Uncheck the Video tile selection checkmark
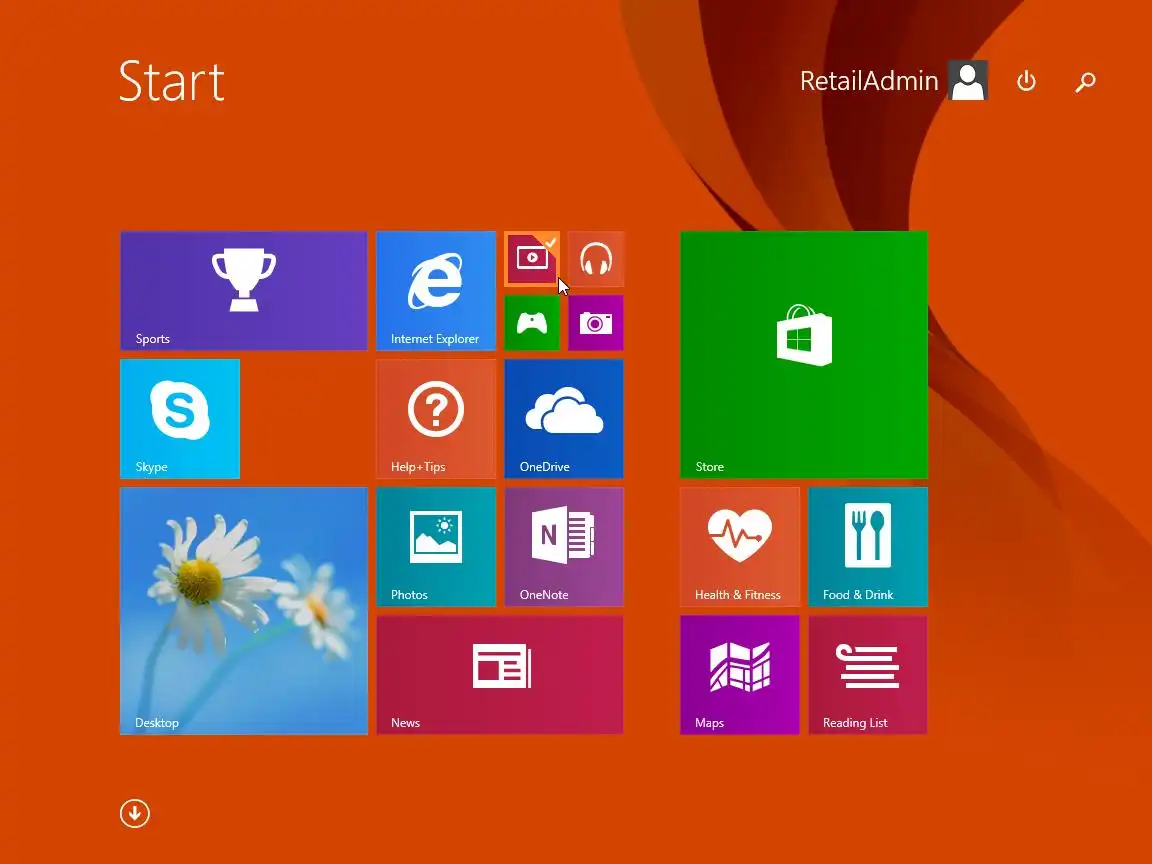The width and height of the screenshot is (1152, 864). click(550, 242)
